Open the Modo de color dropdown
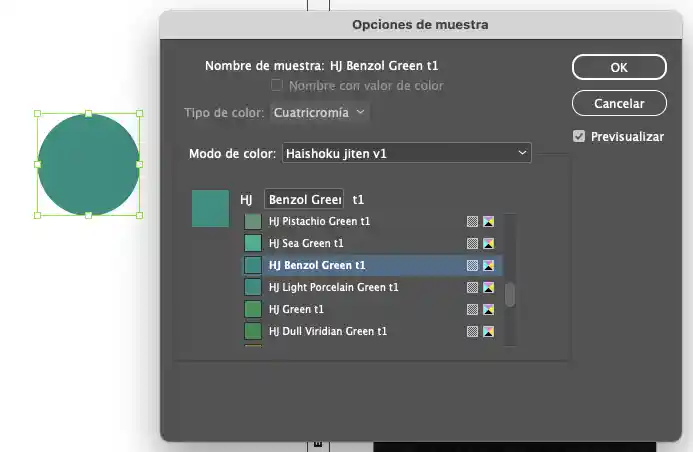This screenshot has width=693, height=452. (407, 153)
